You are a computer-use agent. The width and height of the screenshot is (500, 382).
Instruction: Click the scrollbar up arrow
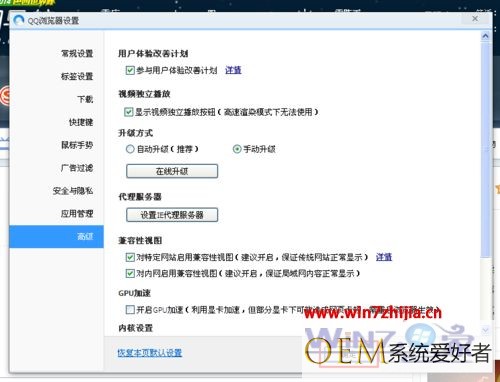[485, 36]
